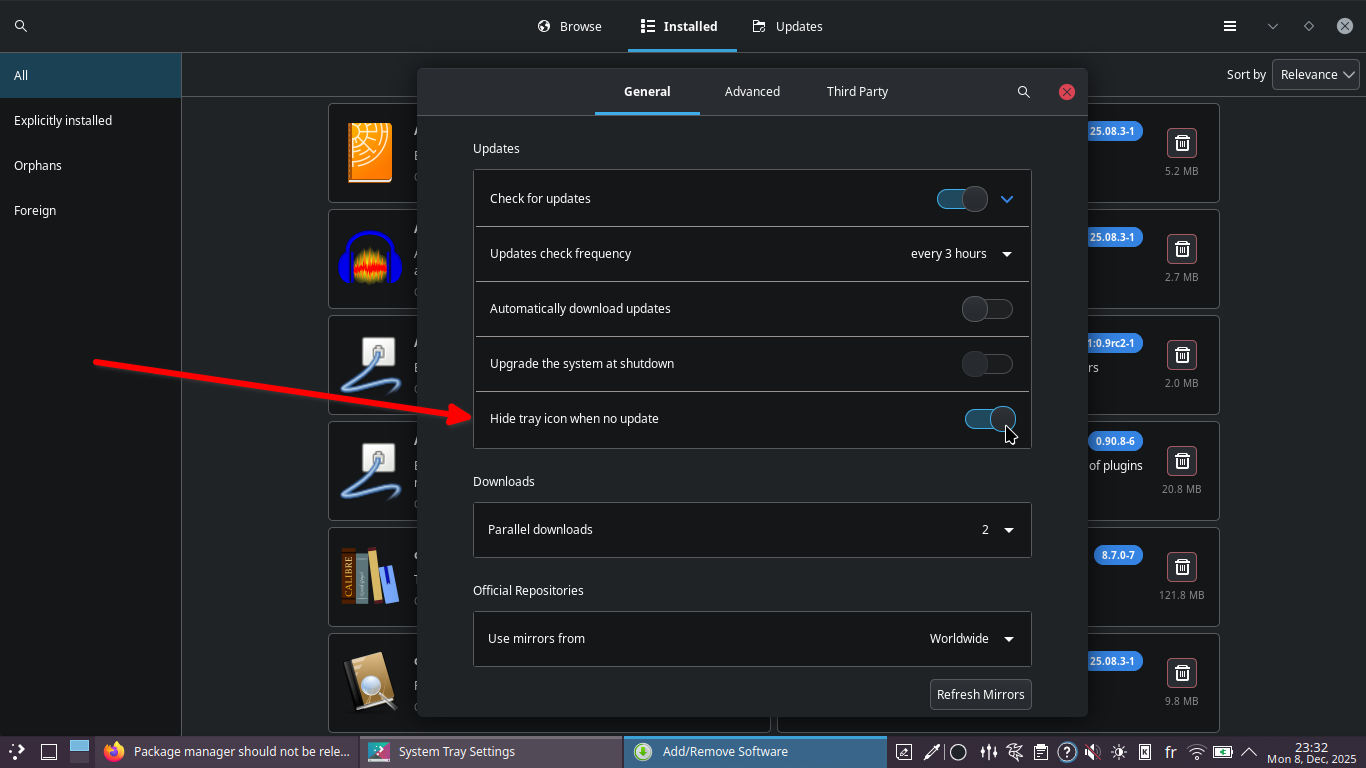Screen dimensions: 1366x768
Task: Click the search icon in preferences dialog
Action: [1023, 92]
